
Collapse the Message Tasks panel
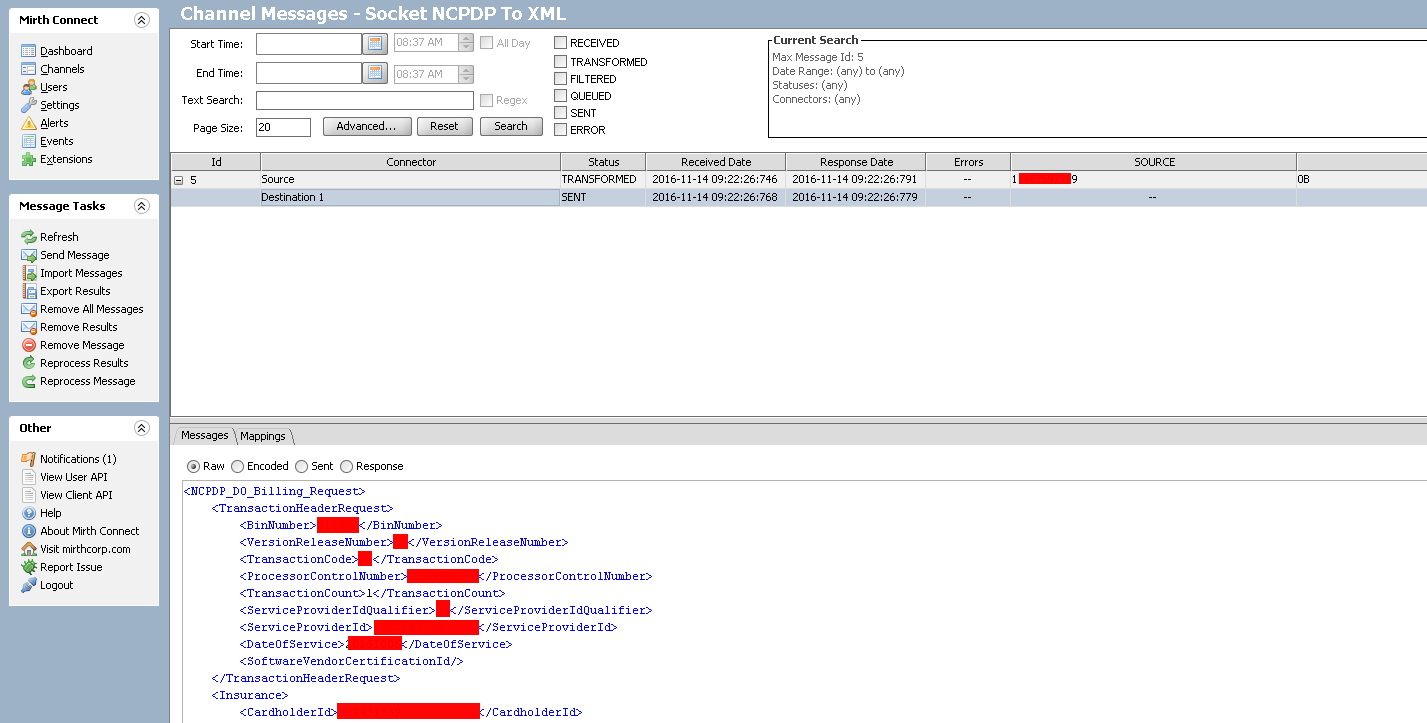click(141, 206)
